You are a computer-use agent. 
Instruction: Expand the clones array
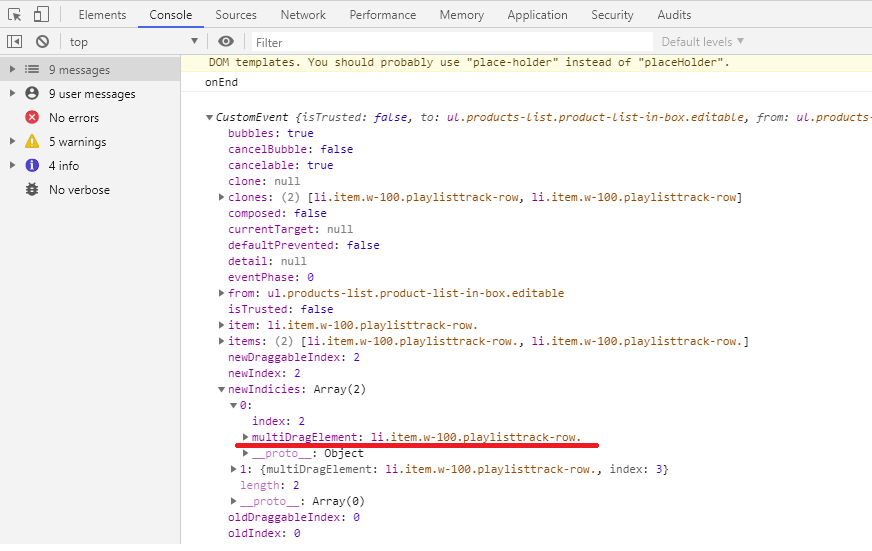[221, 197]
